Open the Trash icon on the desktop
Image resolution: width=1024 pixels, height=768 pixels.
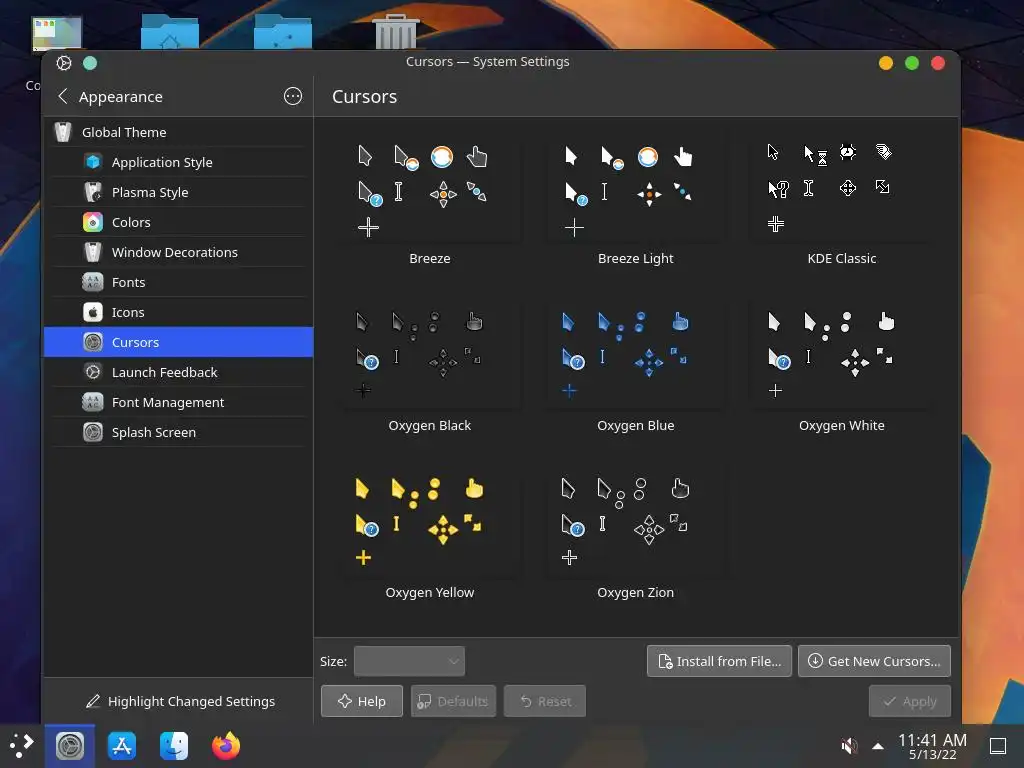click(396, 31)
